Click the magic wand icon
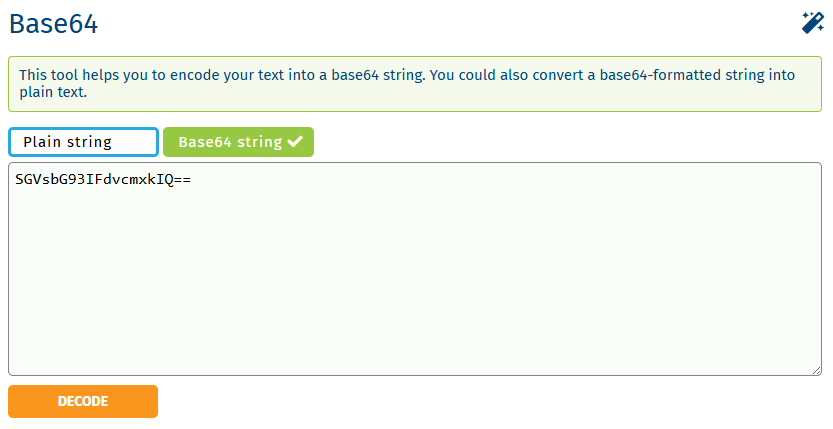Image resolution: width=833 pixels, height=429 pixels. click(x=812, y=23)
